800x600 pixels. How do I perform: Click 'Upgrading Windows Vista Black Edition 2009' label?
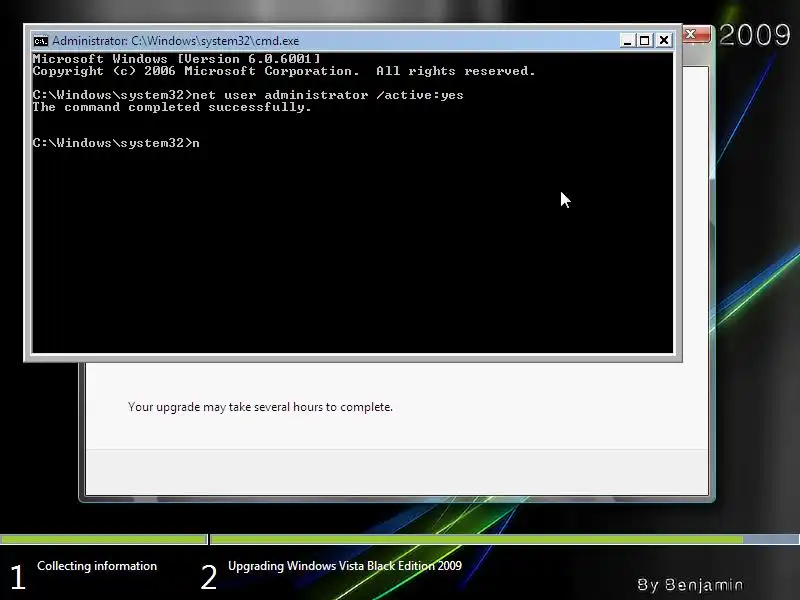click(345, 566)
